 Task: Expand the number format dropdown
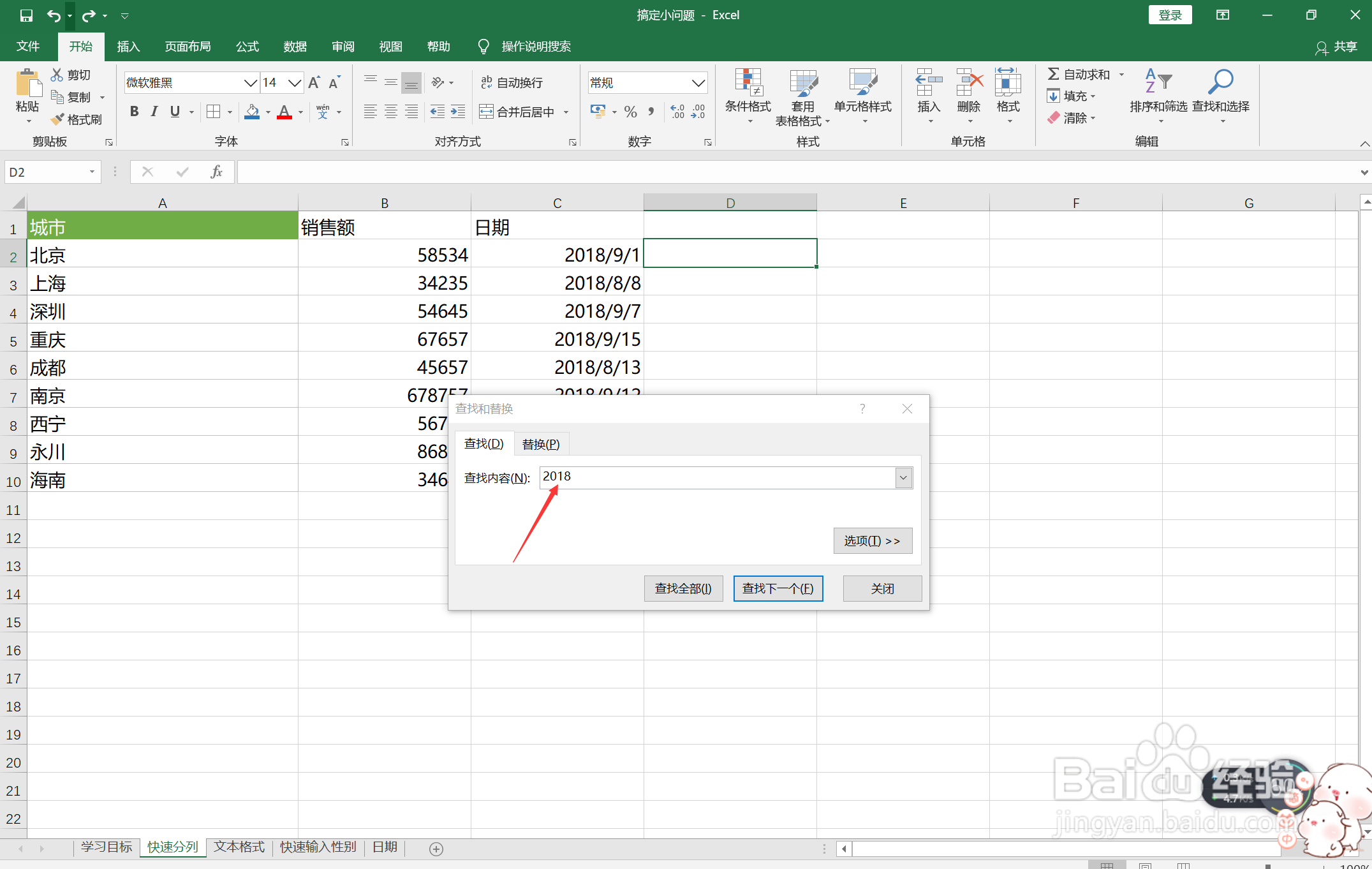coord(698,83)
